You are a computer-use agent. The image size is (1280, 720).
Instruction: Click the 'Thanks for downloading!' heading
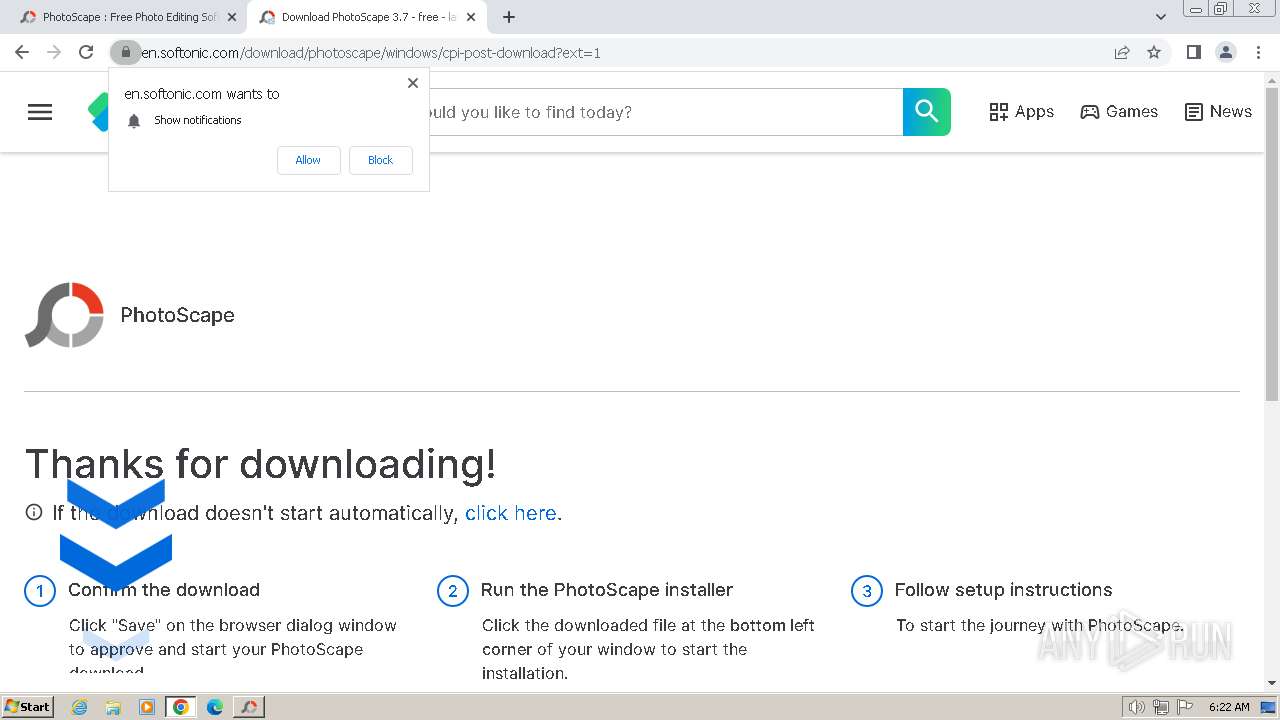(x=260, y=464)
